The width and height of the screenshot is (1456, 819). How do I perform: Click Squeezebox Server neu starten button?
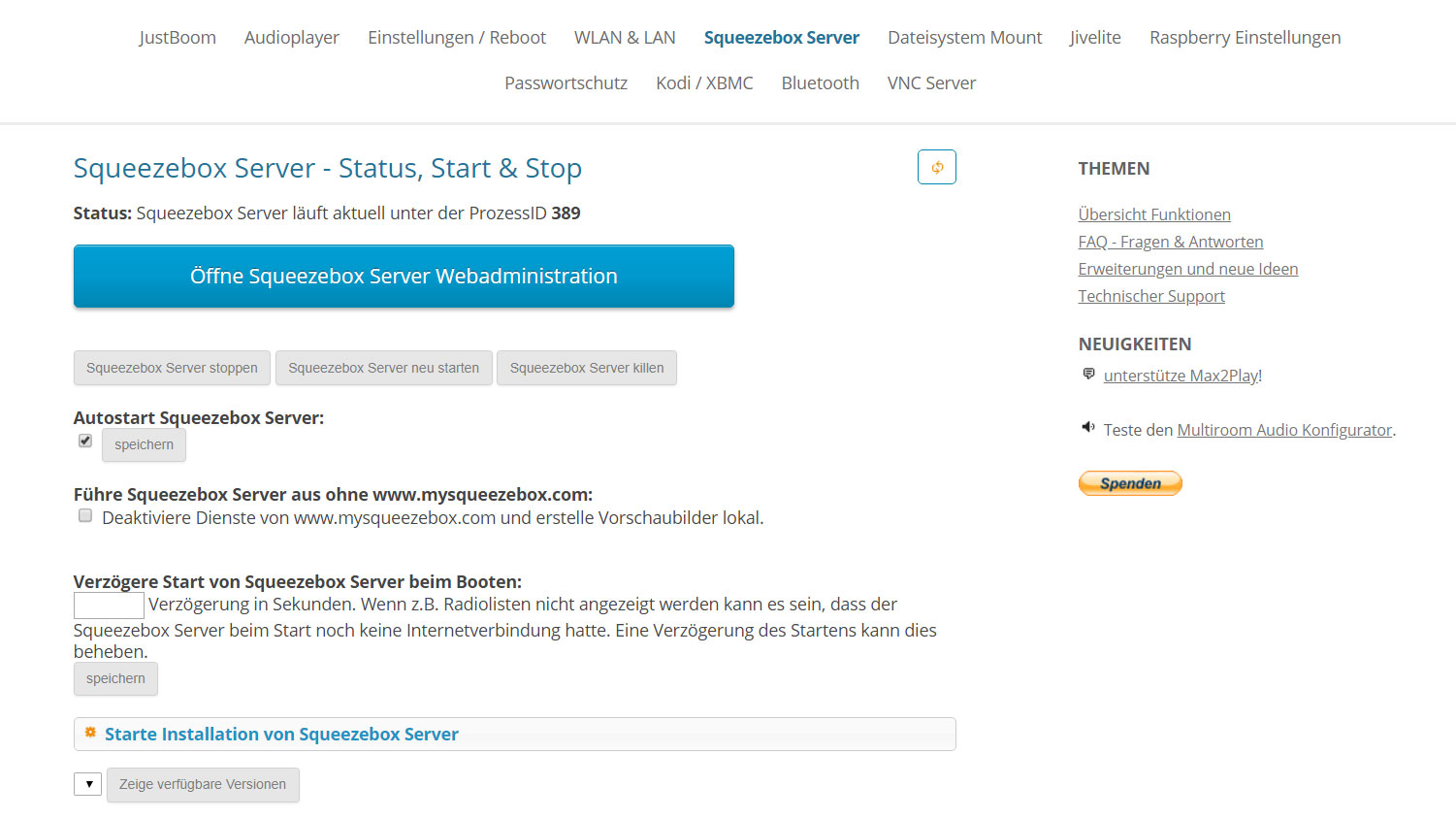(384, 368)
